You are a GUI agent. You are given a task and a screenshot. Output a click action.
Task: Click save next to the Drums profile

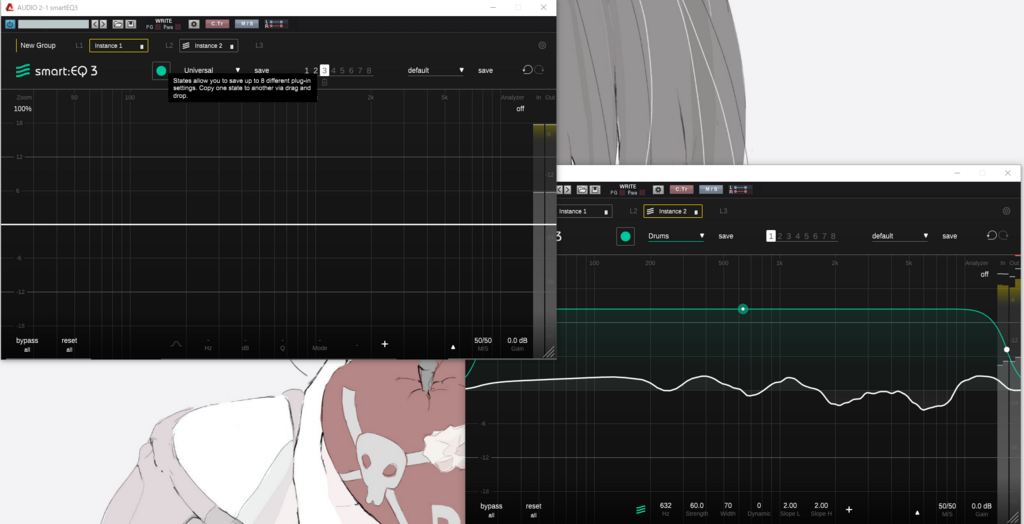tap(726, 236)
